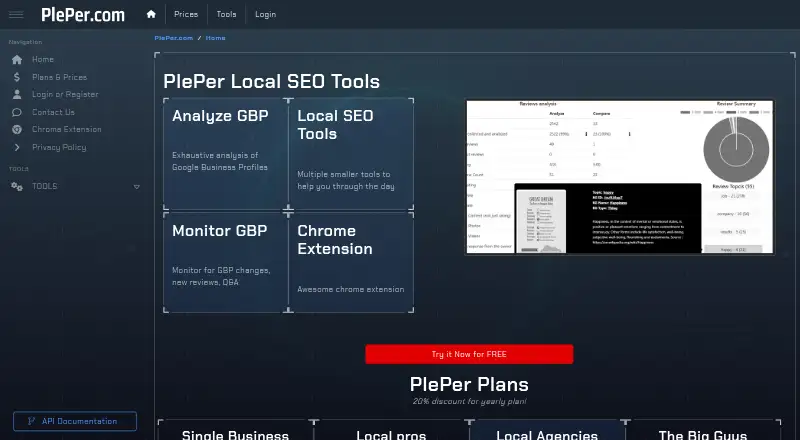Go to Home in sidebar navigation

43,59
